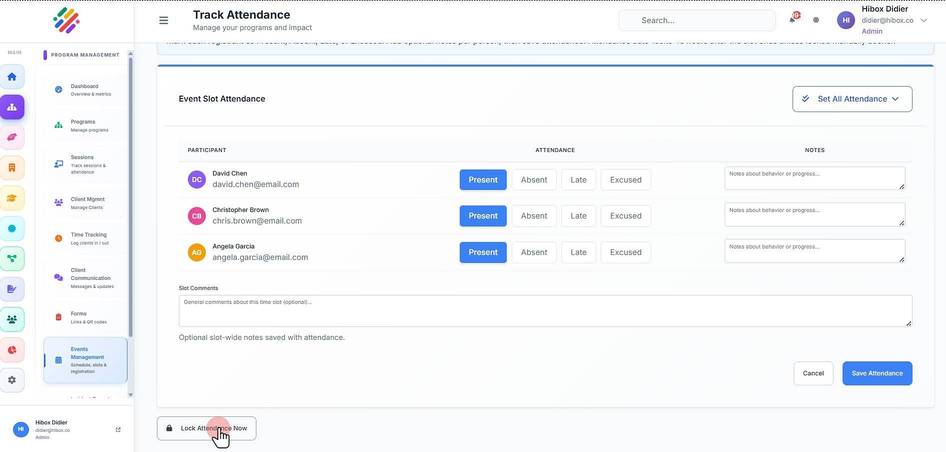
Task: Click chris.brown@email.com text
Action: (x=257, y=221)
